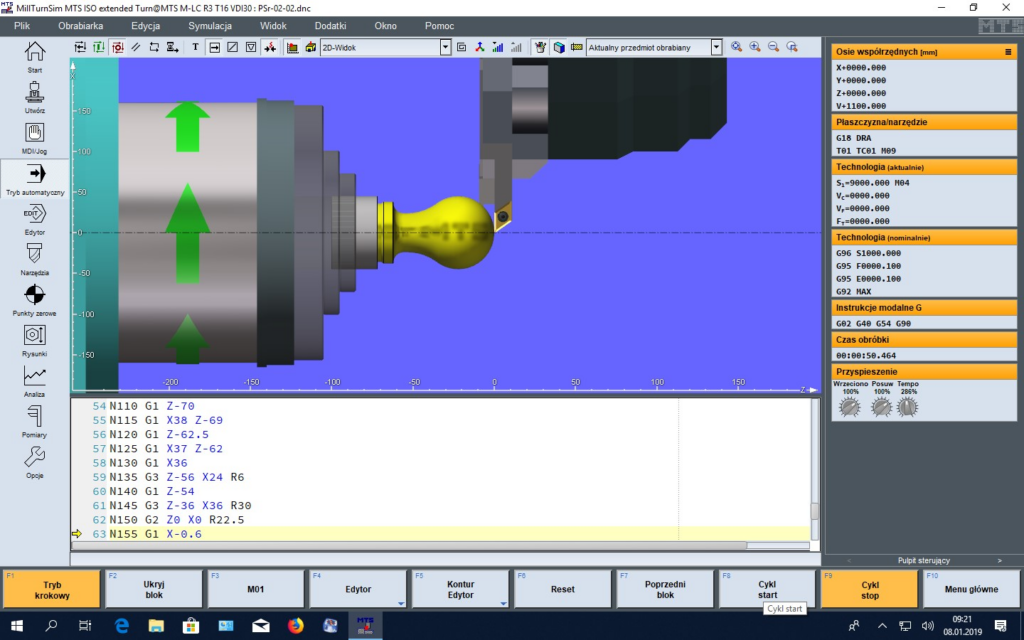Click the 3D view toolbar icon
Screen dimensions: 1024x640
310,47
